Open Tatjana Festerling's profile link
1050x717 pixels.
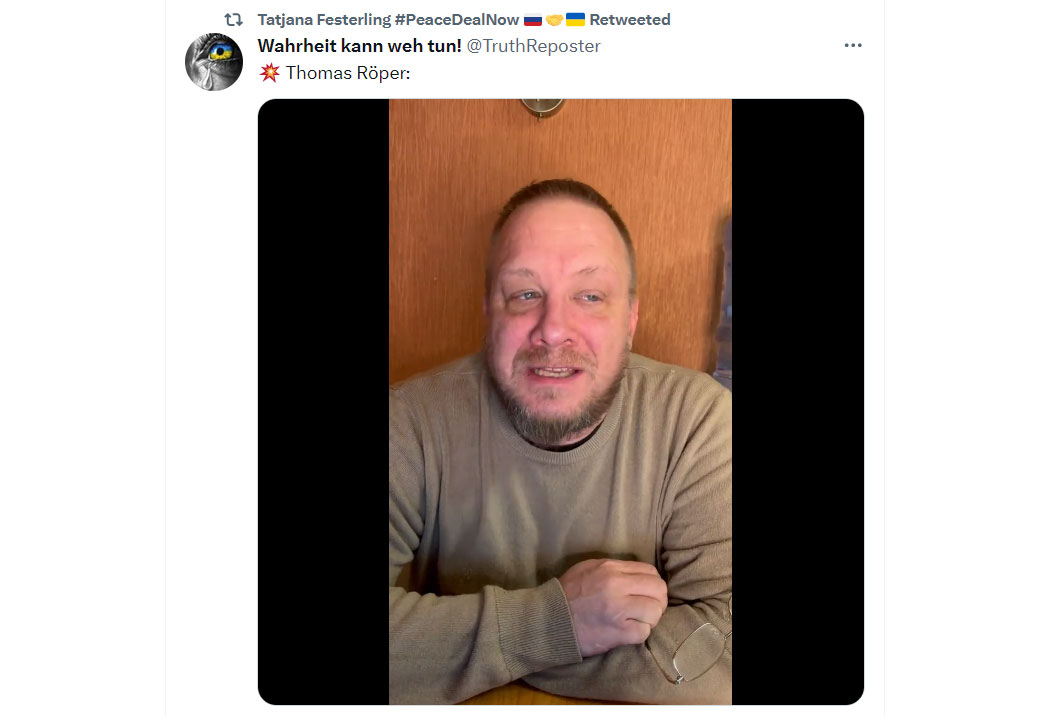coord(324,20)
